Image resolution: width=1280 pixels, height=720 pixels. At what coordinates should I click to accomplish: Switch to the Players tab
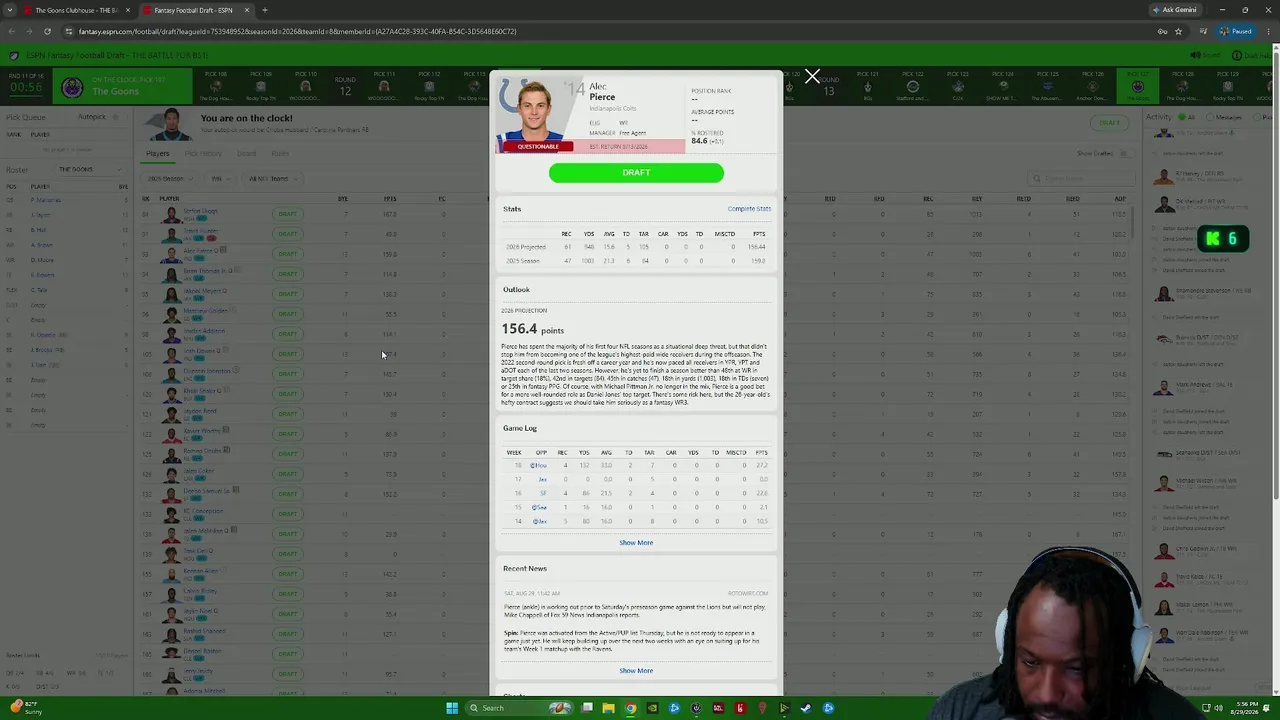158,154
